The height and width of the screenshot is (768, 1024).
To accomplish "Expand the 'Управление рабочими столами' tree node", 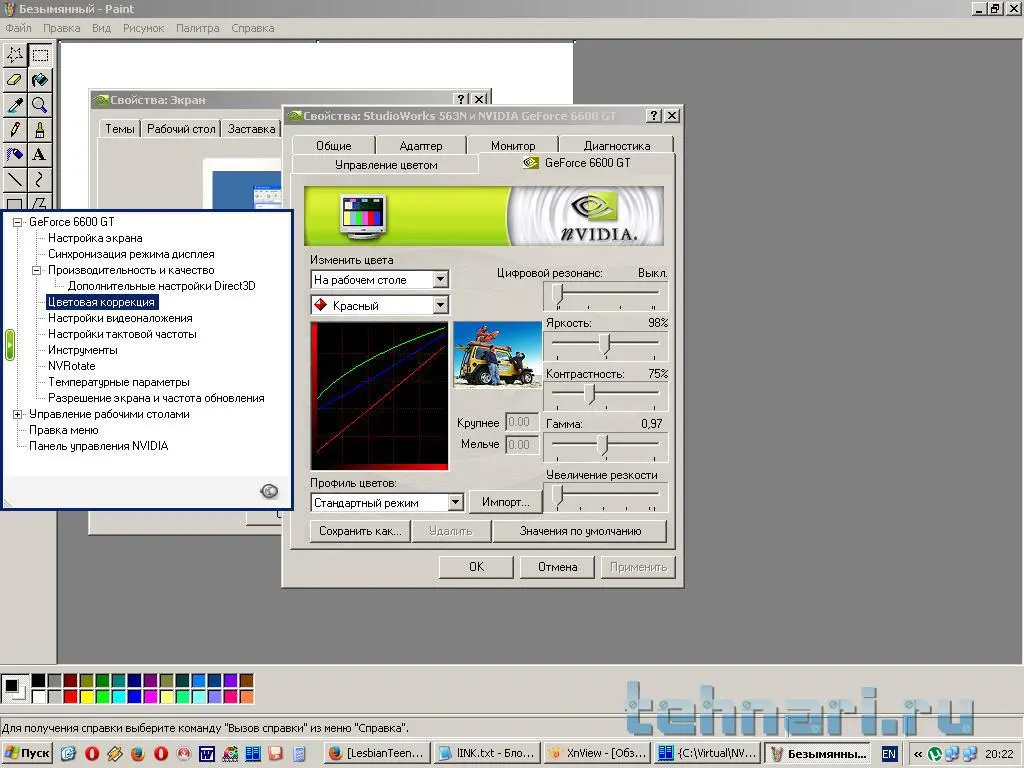I will 17,414.
